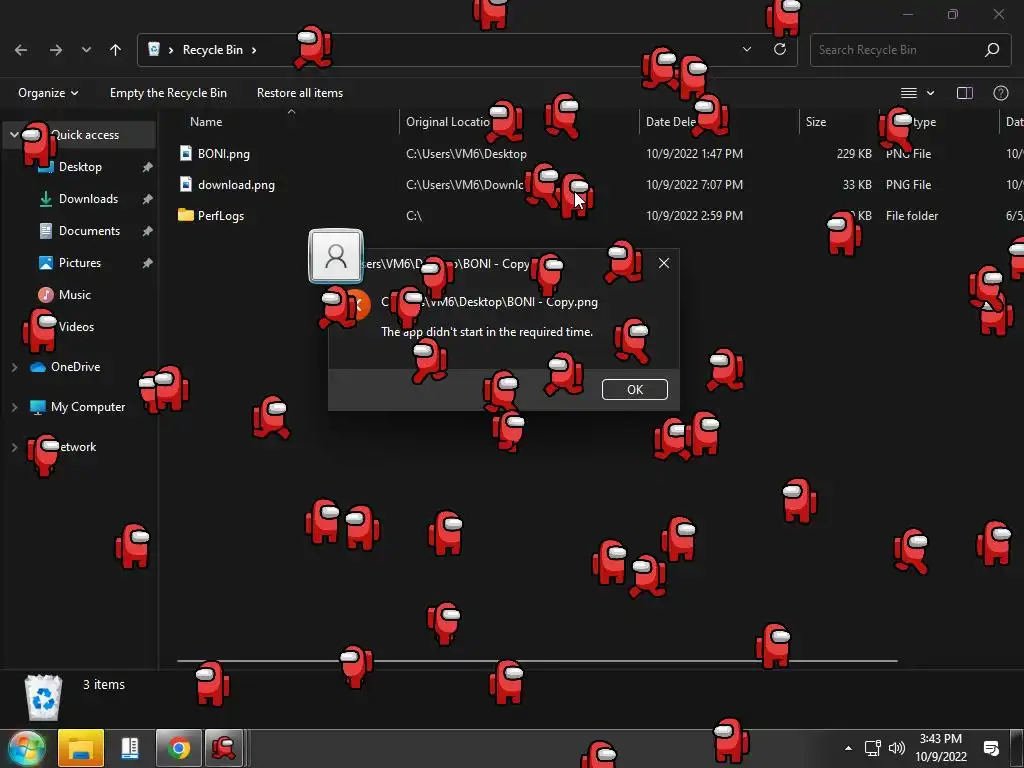Click the Recycle Bin icon in address bar
This screenshot has height=768, width=1024.
coord(154,50)
